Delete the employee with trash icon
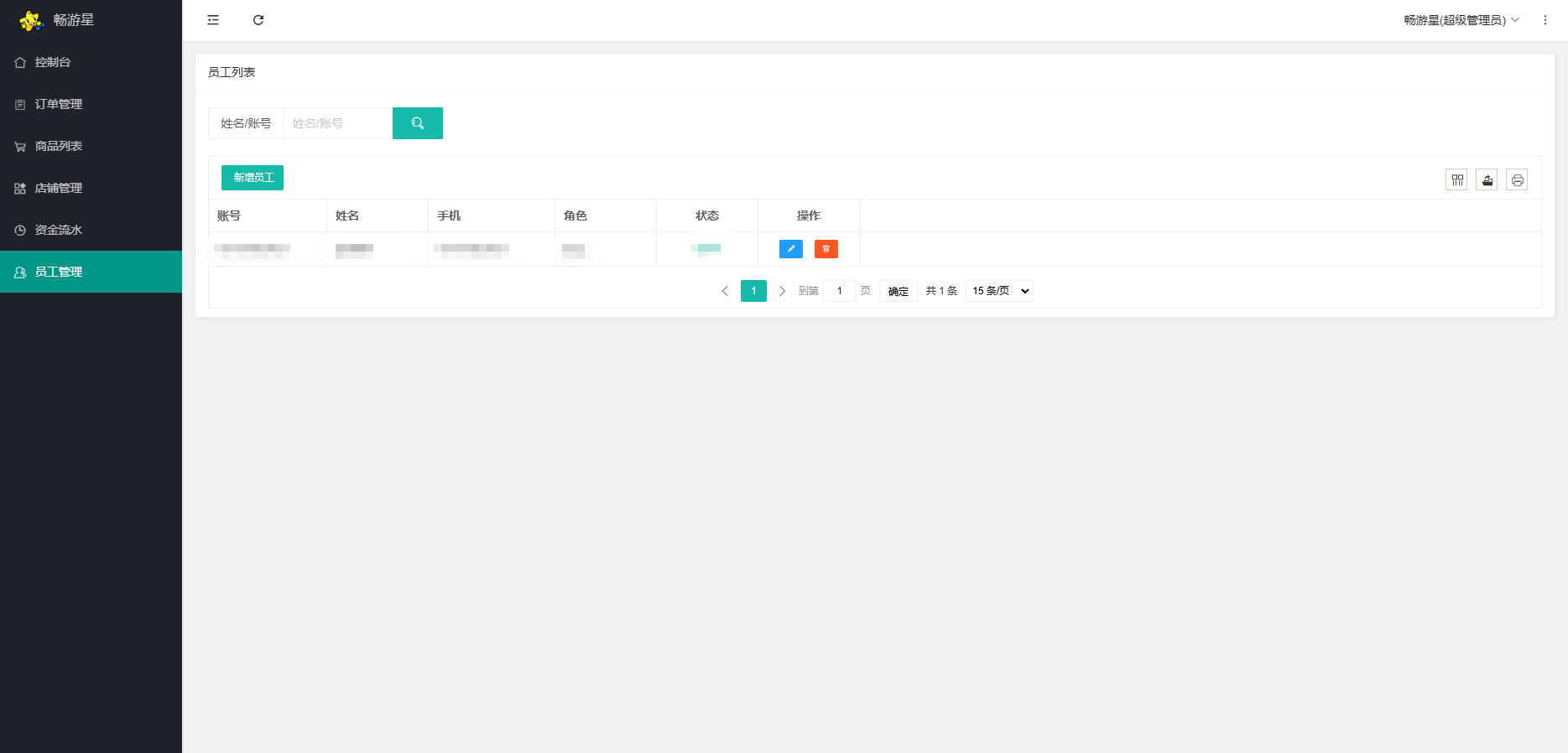The image size is (1568, 753). click(x=826, y=249)
